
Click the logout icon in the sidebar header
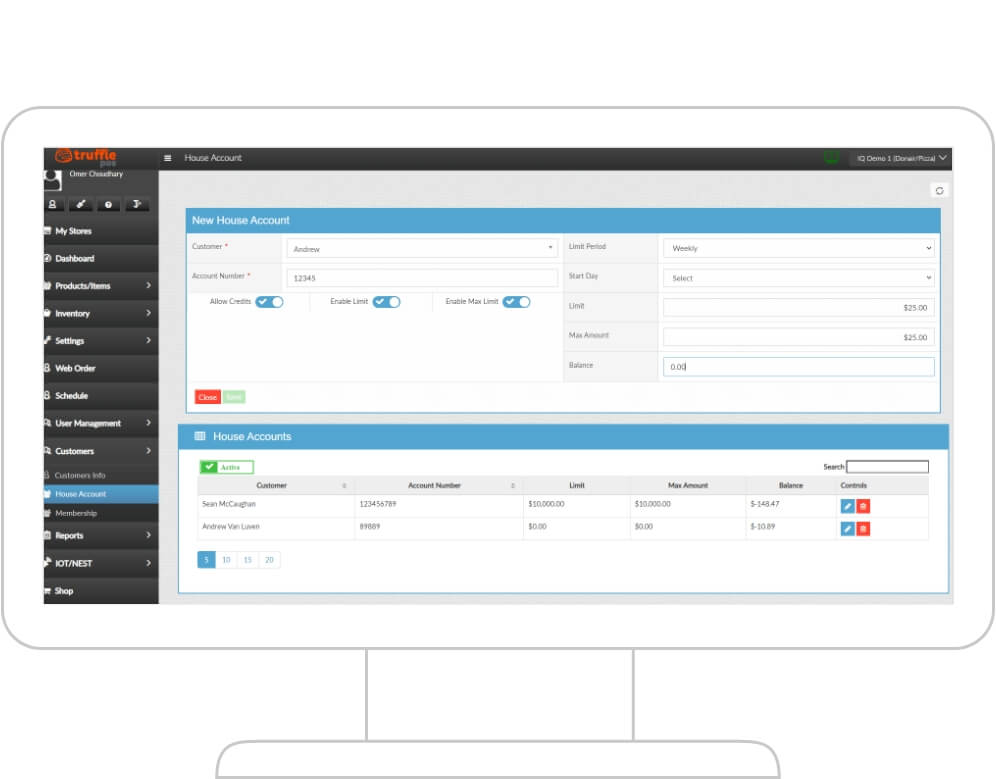coord(136,204)
